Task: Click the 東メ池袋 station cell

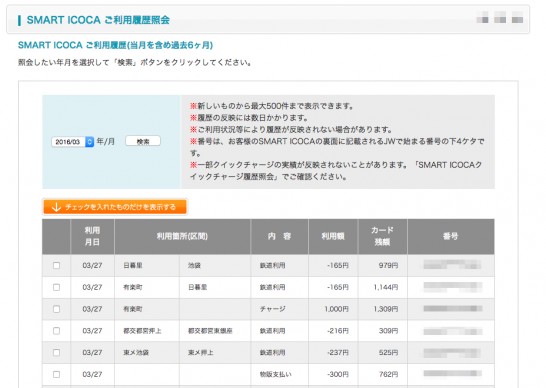Action: pyautogui.click(x=147, y=352)
